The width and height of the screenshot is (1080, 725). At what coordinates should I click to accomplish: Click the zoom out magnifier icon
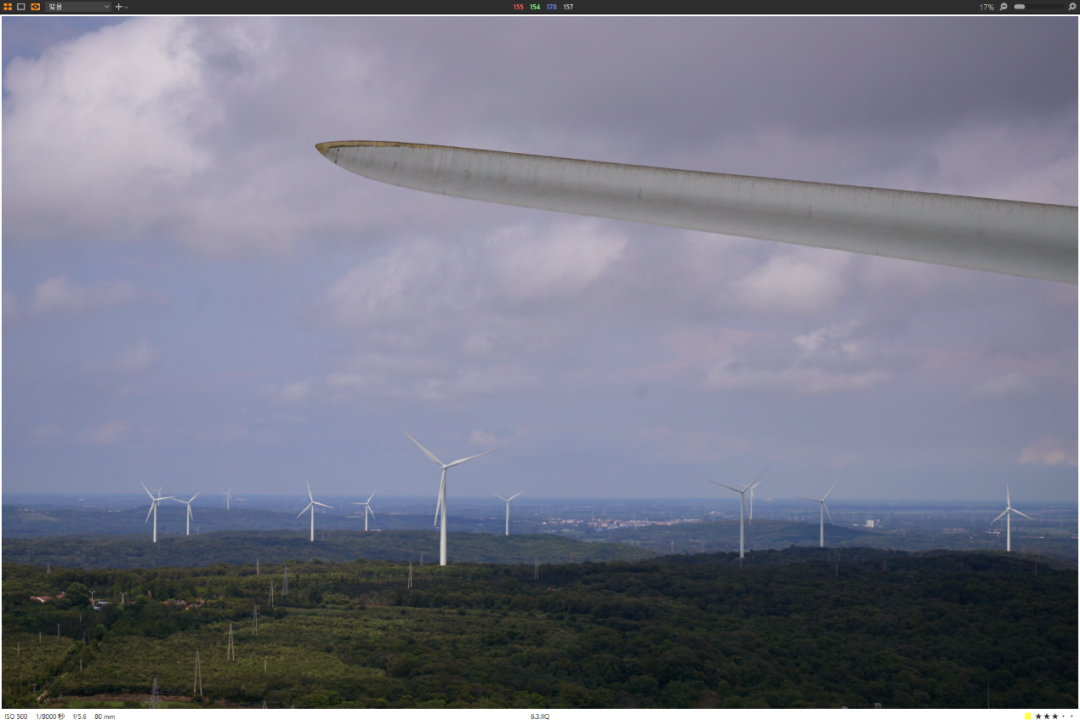[1004, 7]
